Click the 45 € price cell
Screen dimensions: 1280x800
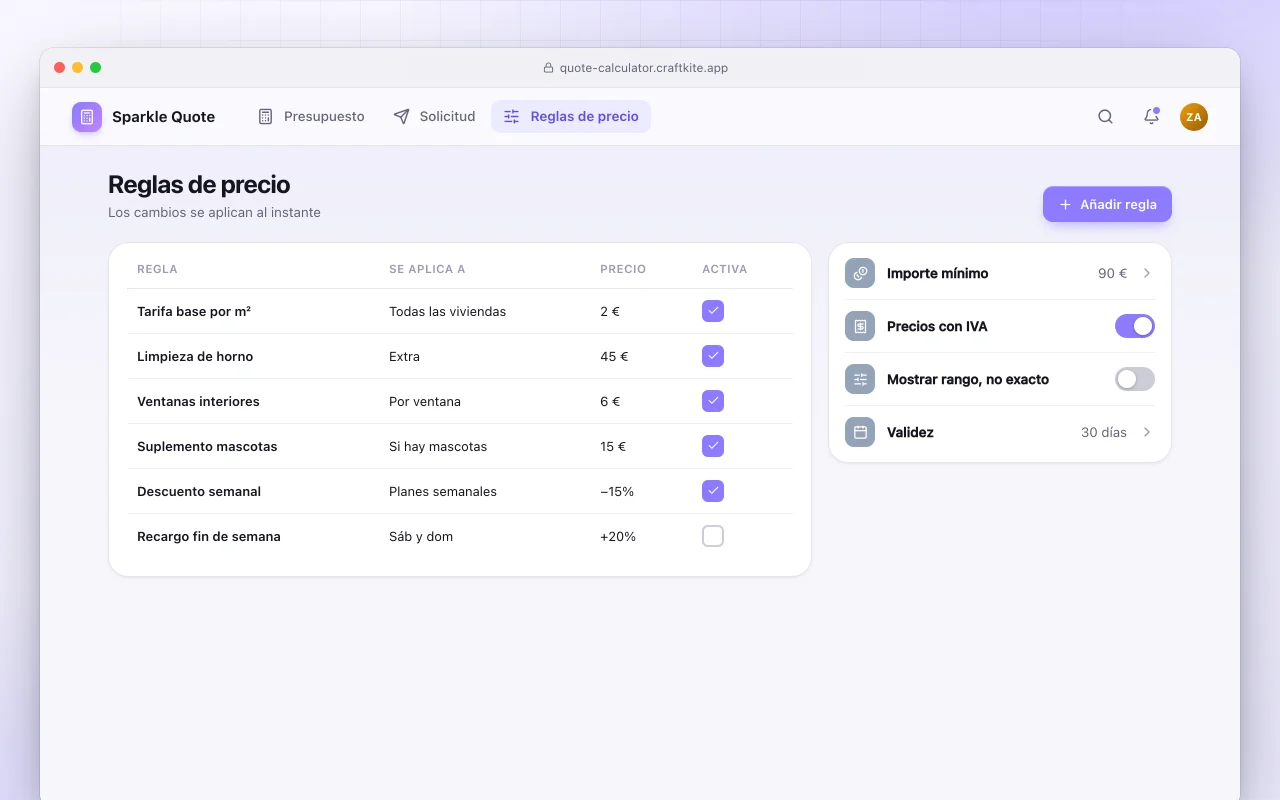point(614,356)
